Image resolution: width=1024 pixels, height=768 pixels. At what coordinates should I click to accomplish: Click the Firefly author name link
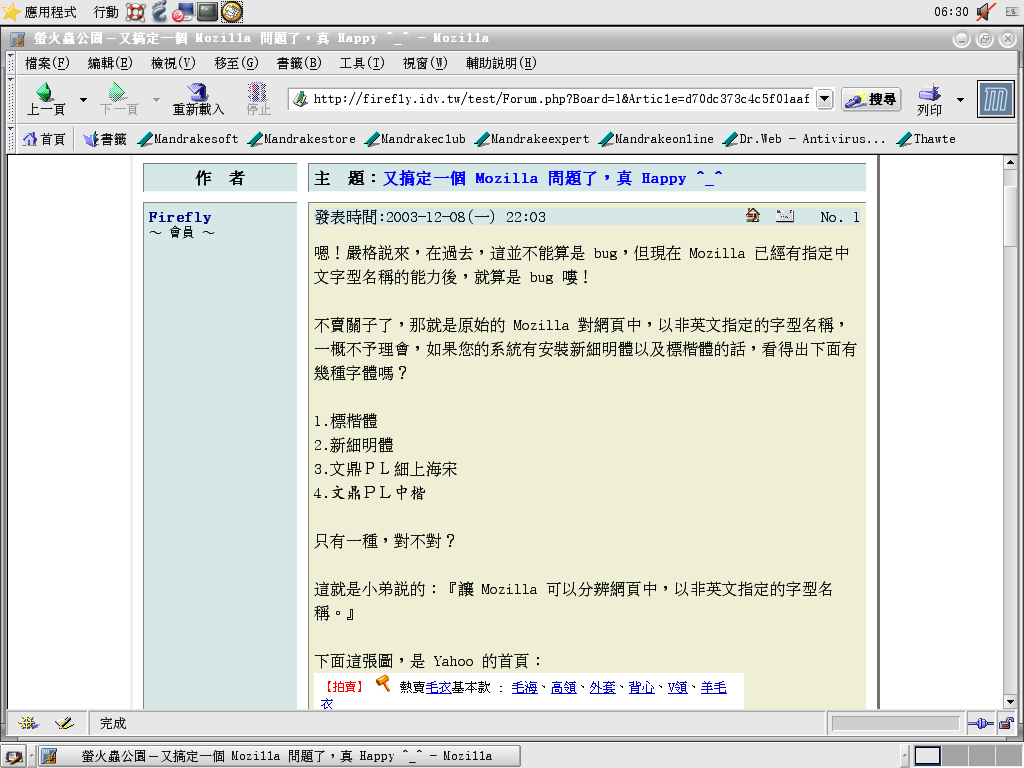(180, 217)
